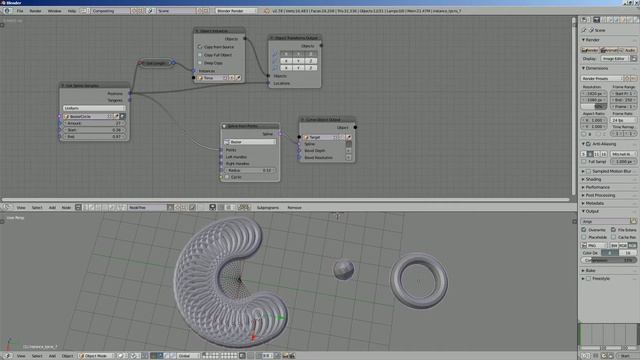Adjust the Amount value field
The height and width of the screenshot is (360, 640).
94,123
